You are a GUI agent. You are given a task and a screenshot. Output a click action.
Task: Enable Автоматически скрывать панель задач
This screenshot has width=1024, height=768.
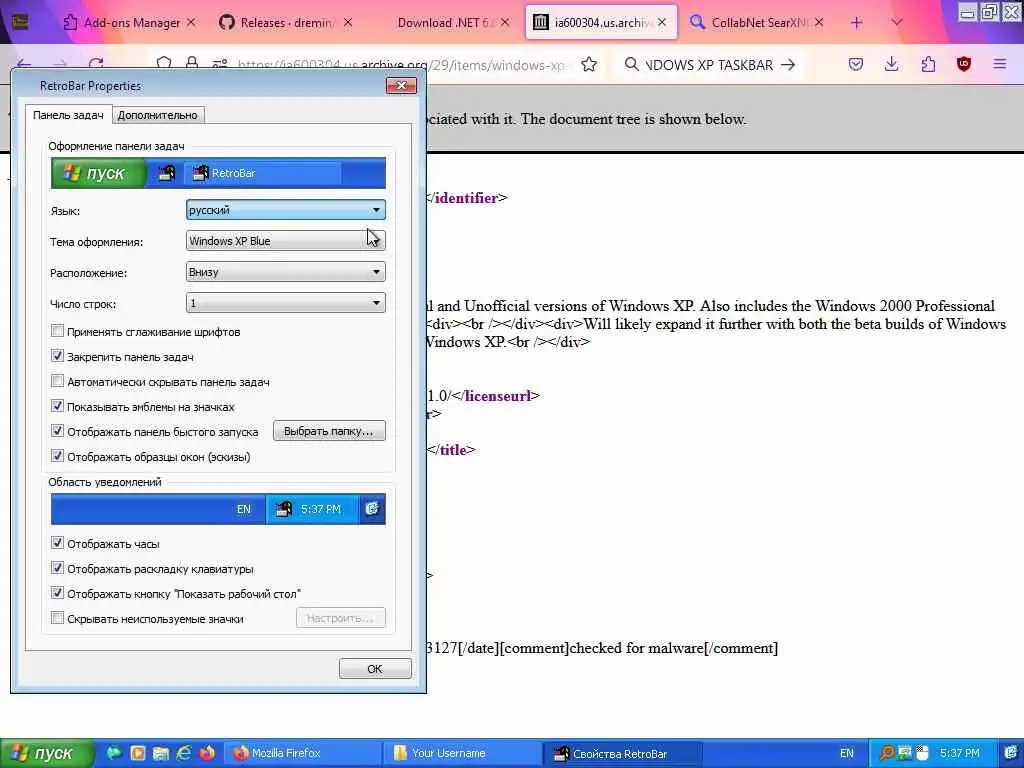pyautogui.click(x=57, y=381)
